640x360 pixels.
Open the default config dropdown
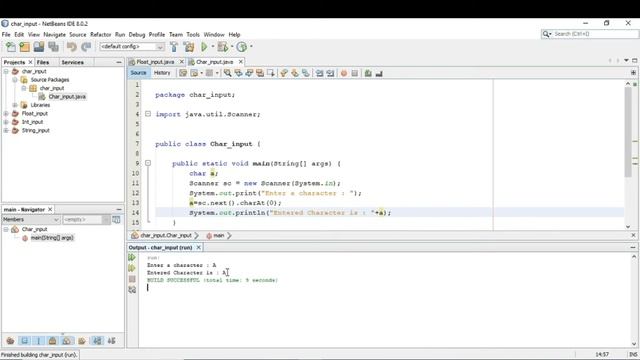coord(132,47)
